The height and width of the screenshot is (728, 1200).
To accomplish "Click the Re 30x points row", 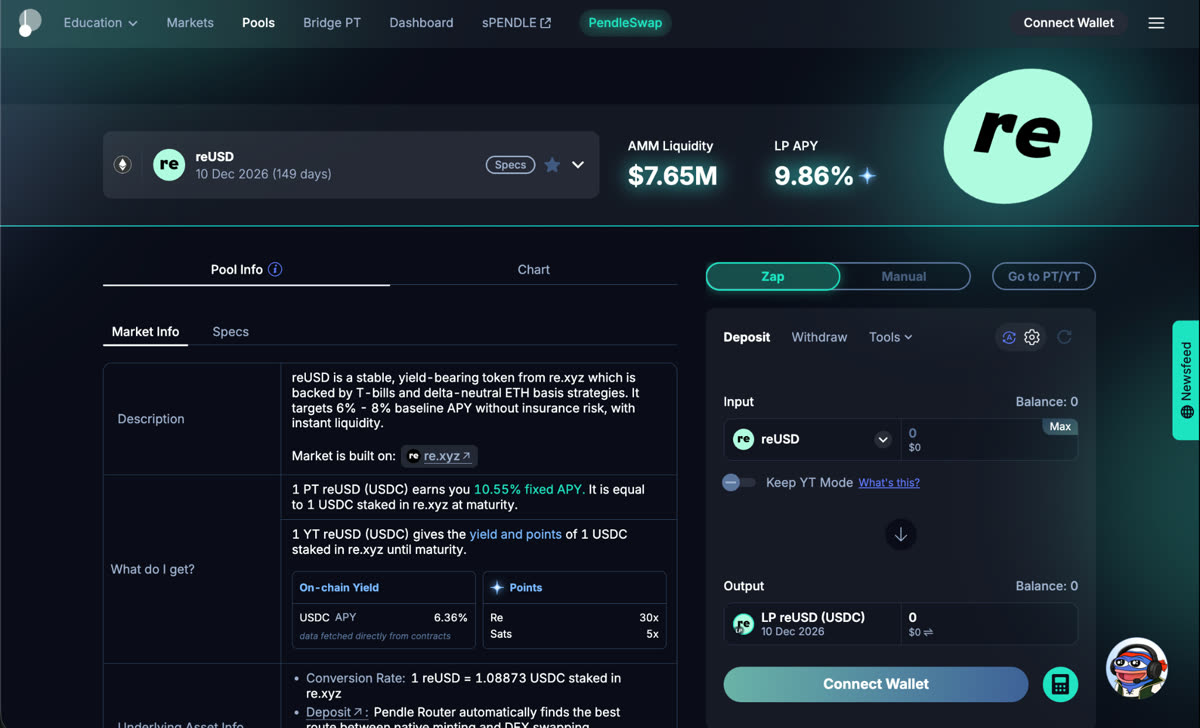I will 574,618.
